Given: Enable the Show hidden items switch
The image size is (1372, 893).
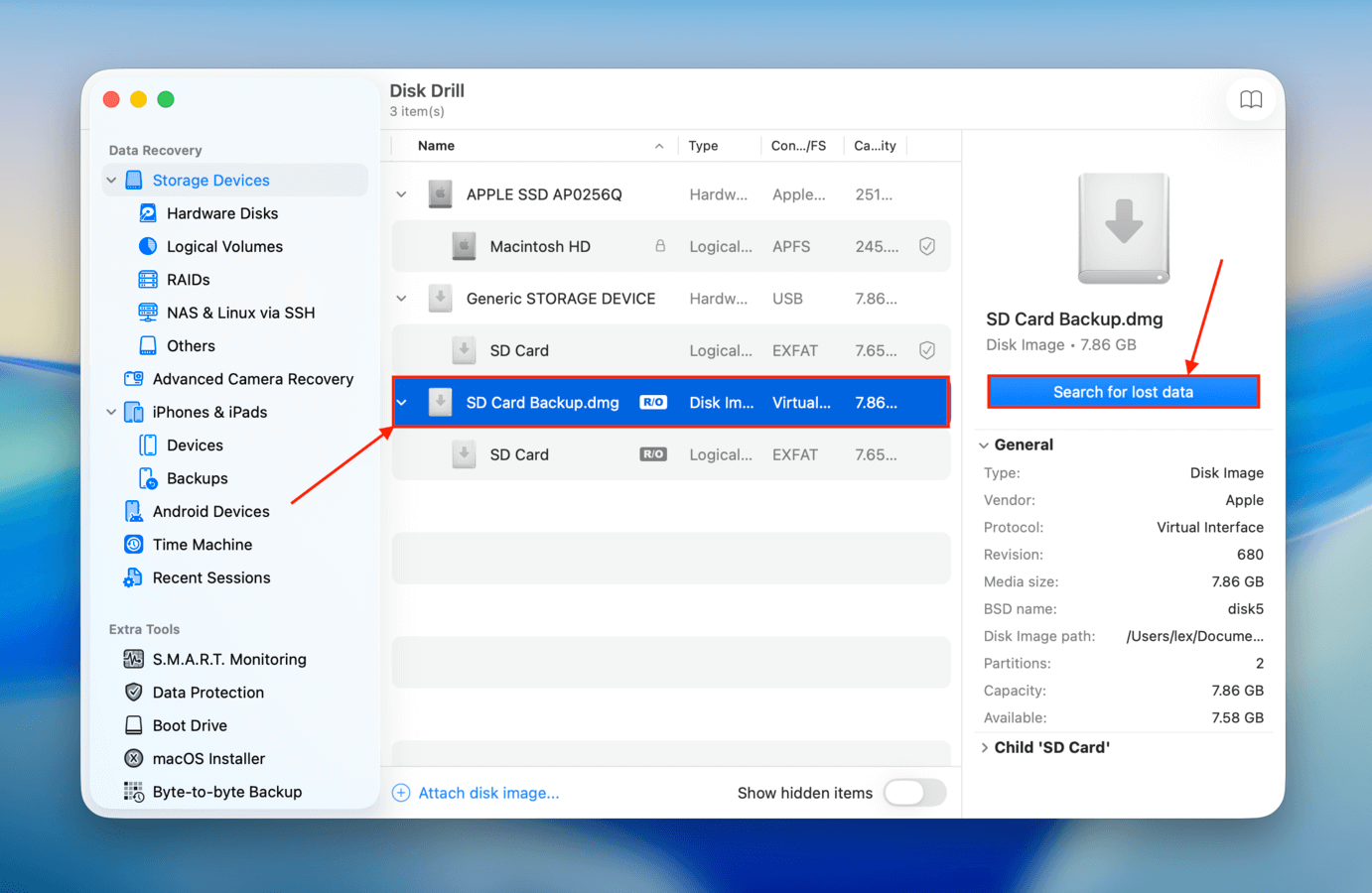Looking at the screenshot, I should click(x=914, y=793).
